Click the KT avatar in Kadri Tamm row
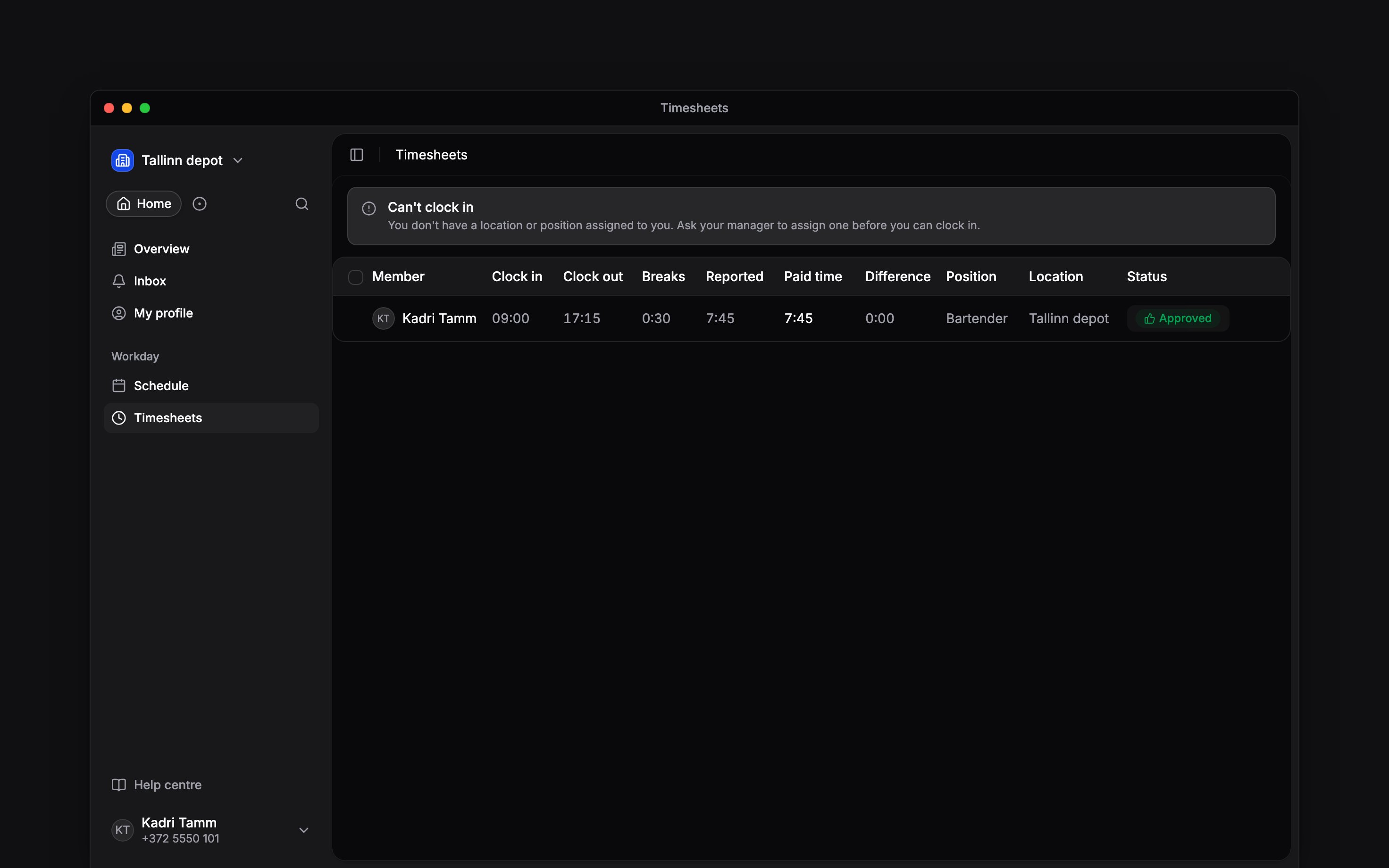The height and width of the screenshot is (868, 1389). (x=384, y=318)
